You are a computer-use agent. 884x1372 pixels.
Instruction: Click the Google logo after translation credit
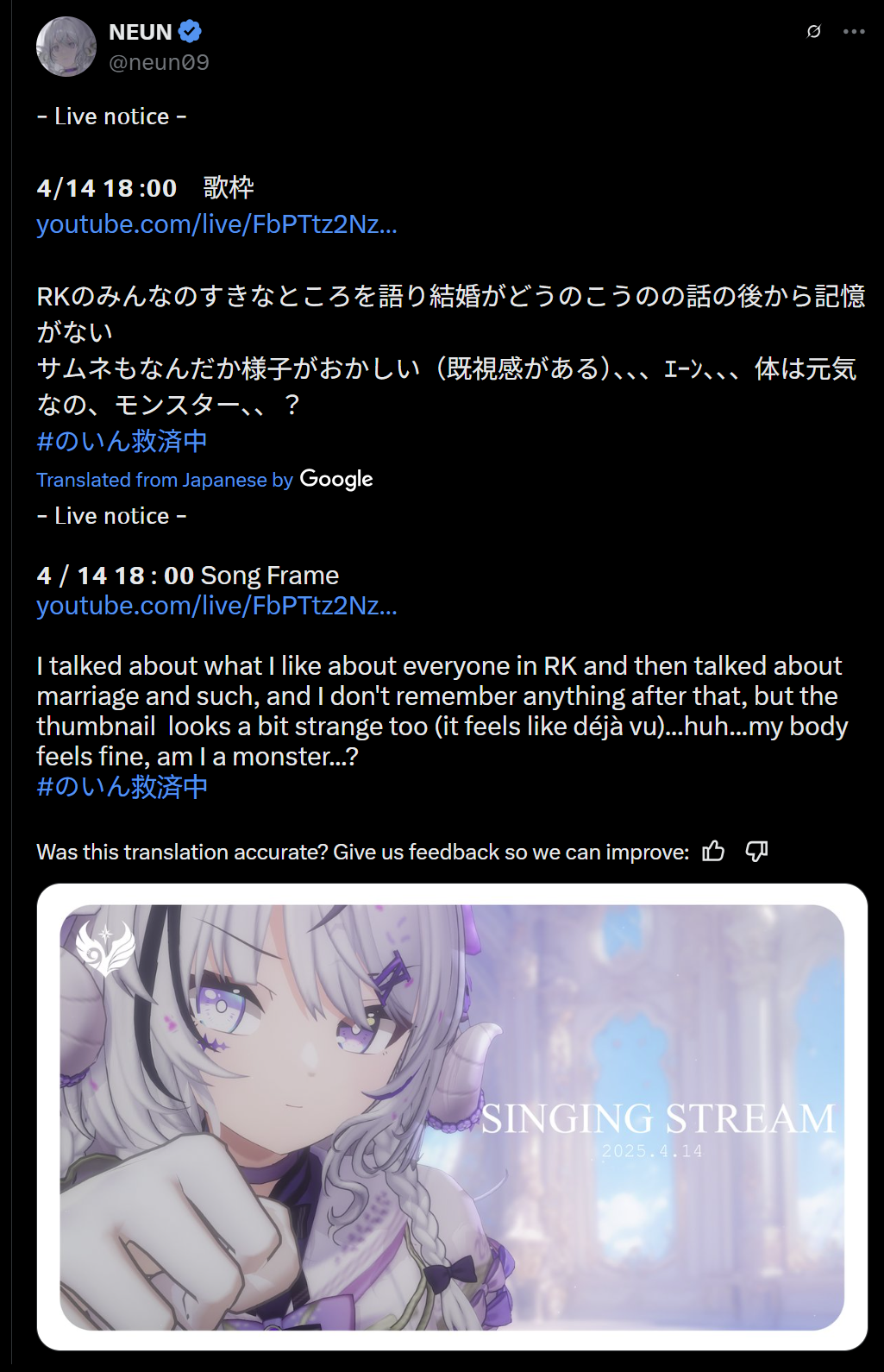[x=336, y=480]
